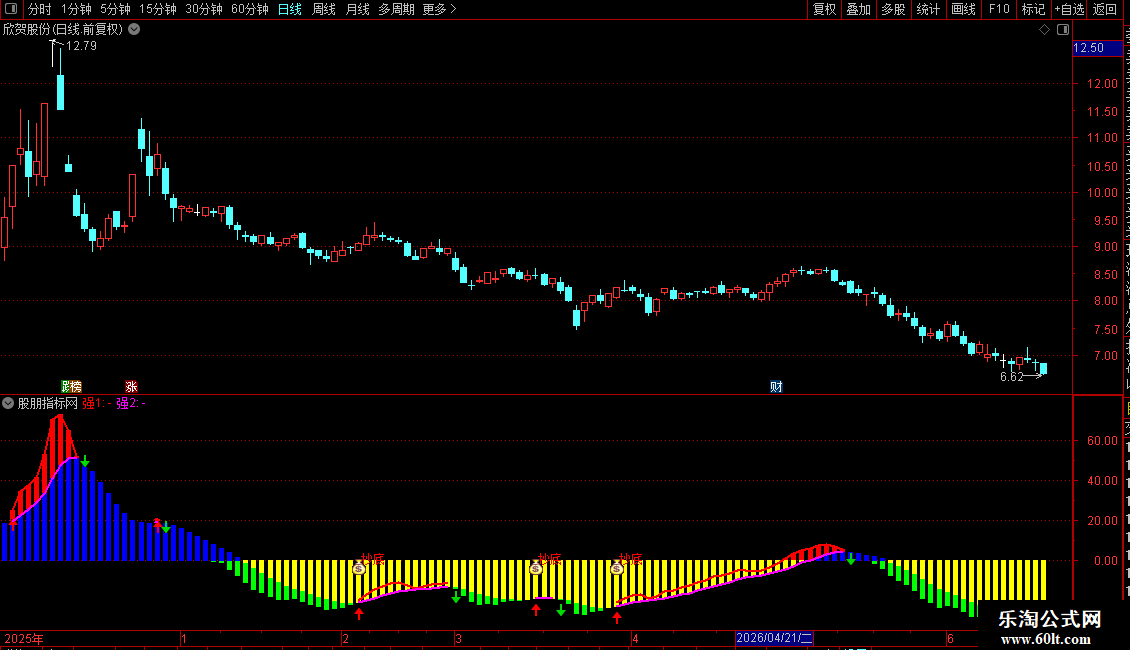Click the 涨 event marker
This screenshot has width=1130, height=650.
click(x=131, y=387)
